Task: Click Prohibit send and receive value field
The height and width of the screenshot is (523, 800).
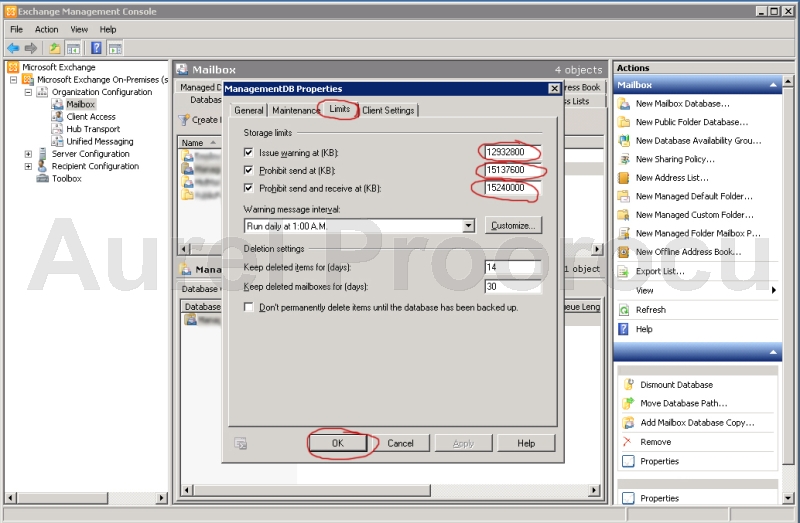Action: [513, 188]
